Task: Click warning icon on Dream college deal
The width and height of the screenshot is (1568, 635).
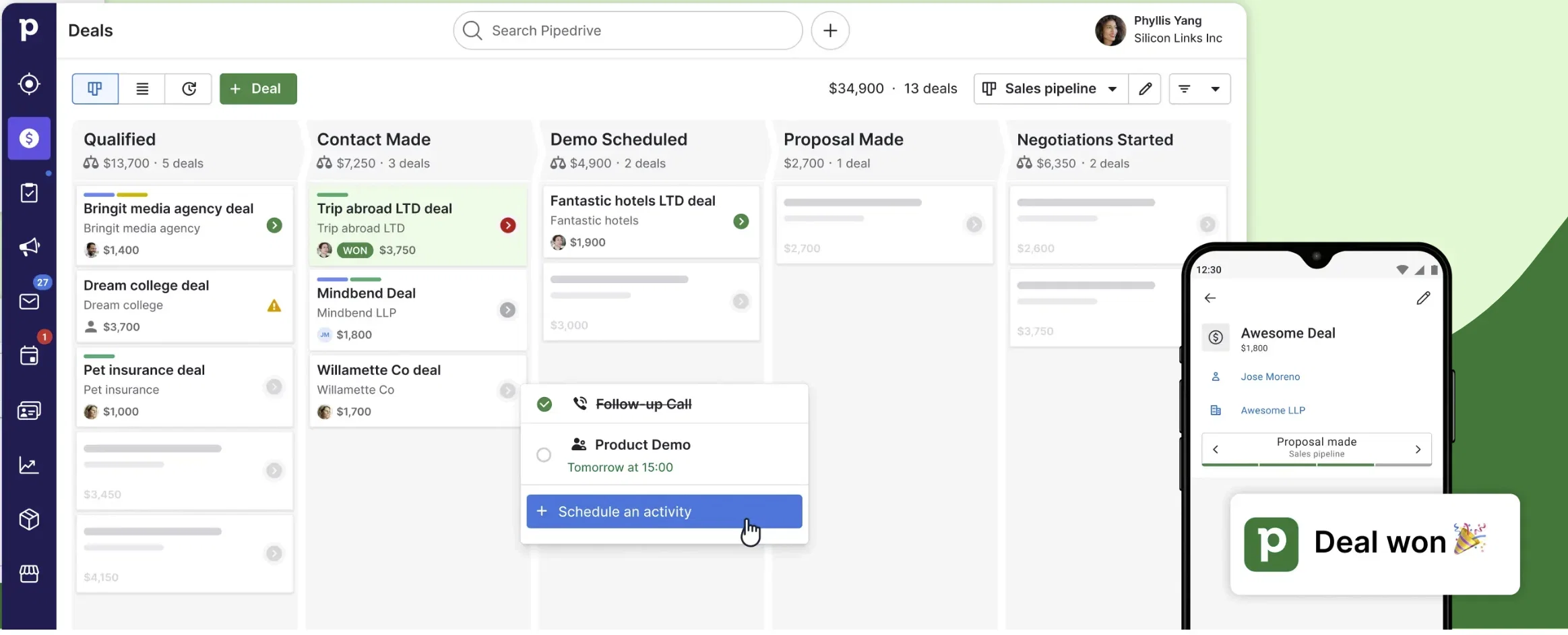Action: (274, 306)
